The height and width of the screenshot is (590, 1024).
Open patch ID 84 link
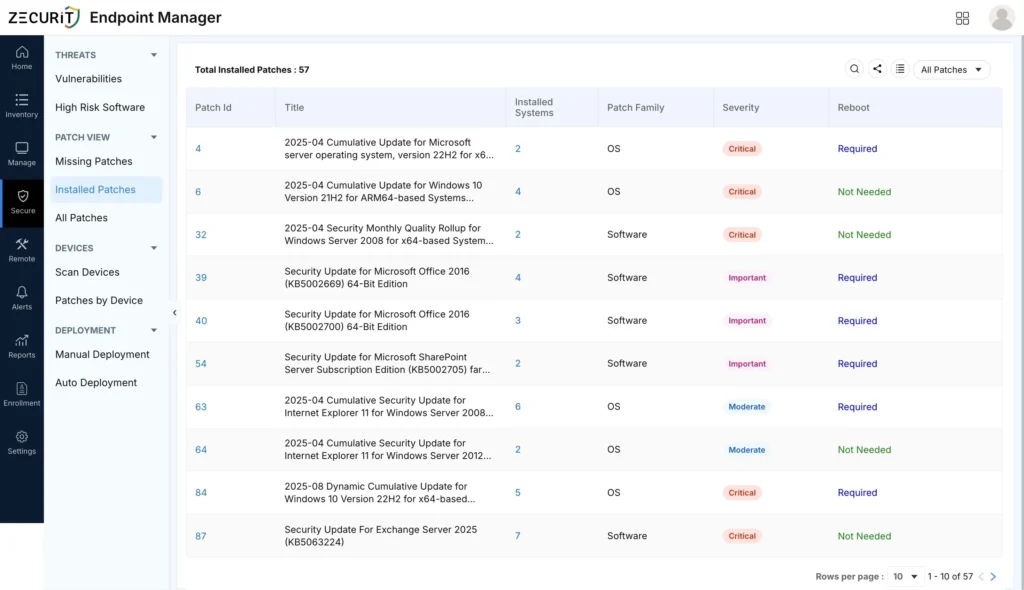pyautogui.click(x=200, y=493)
